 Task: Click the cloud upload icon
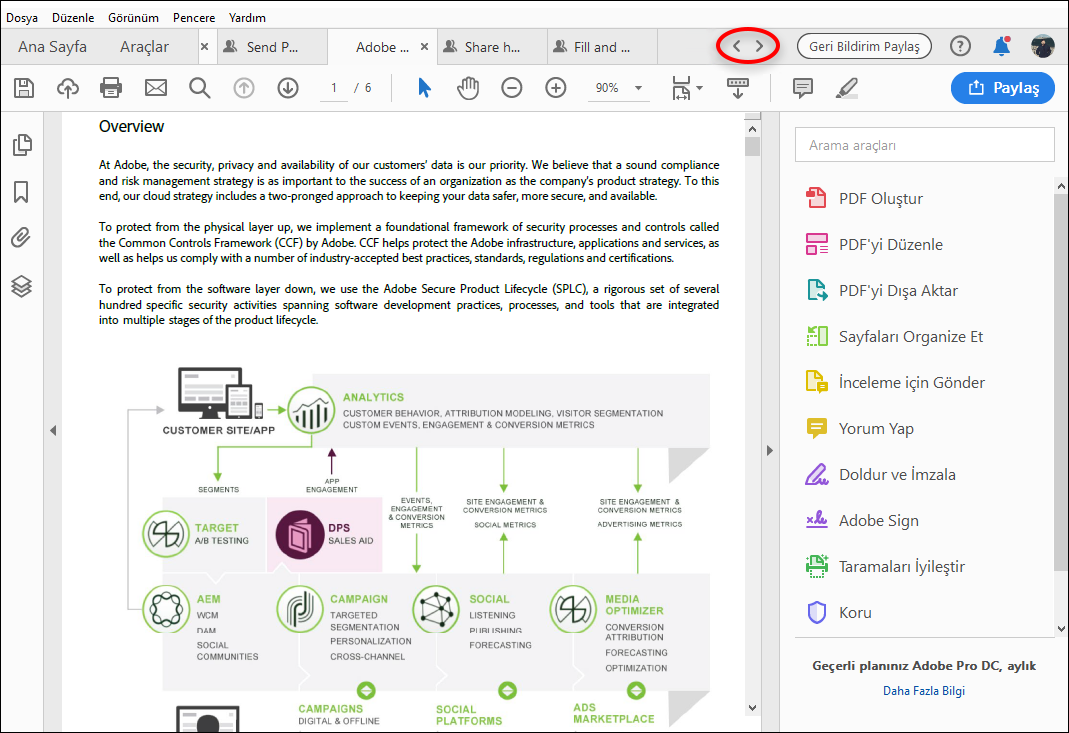tap(67, 88)
